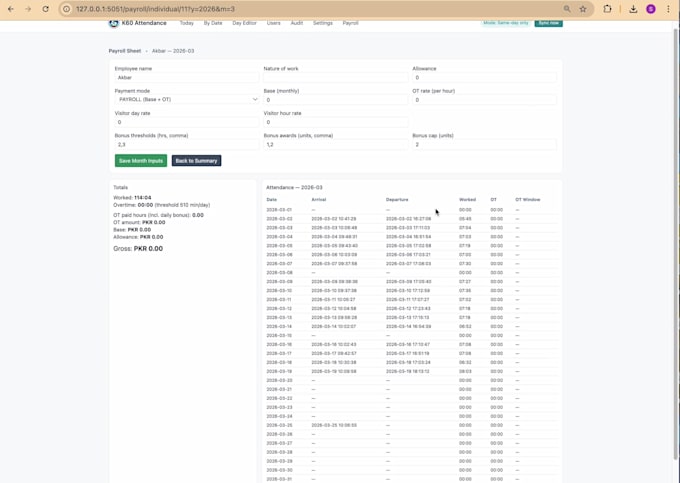The width and height of the screenshot is (680, 483).
Task: Click the Akbar — 2026-03 breadcrumb text
Action: 173,51
